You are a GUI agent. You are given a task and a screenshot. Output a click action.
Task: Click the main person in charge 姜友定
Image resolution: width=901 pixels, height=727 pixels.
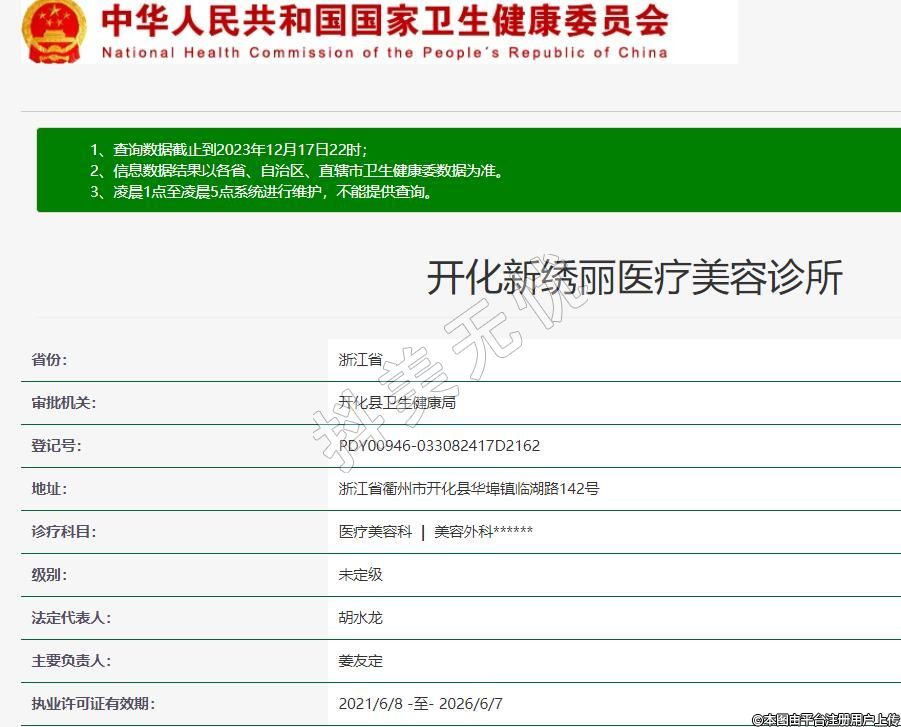click(x=360, y=661)
